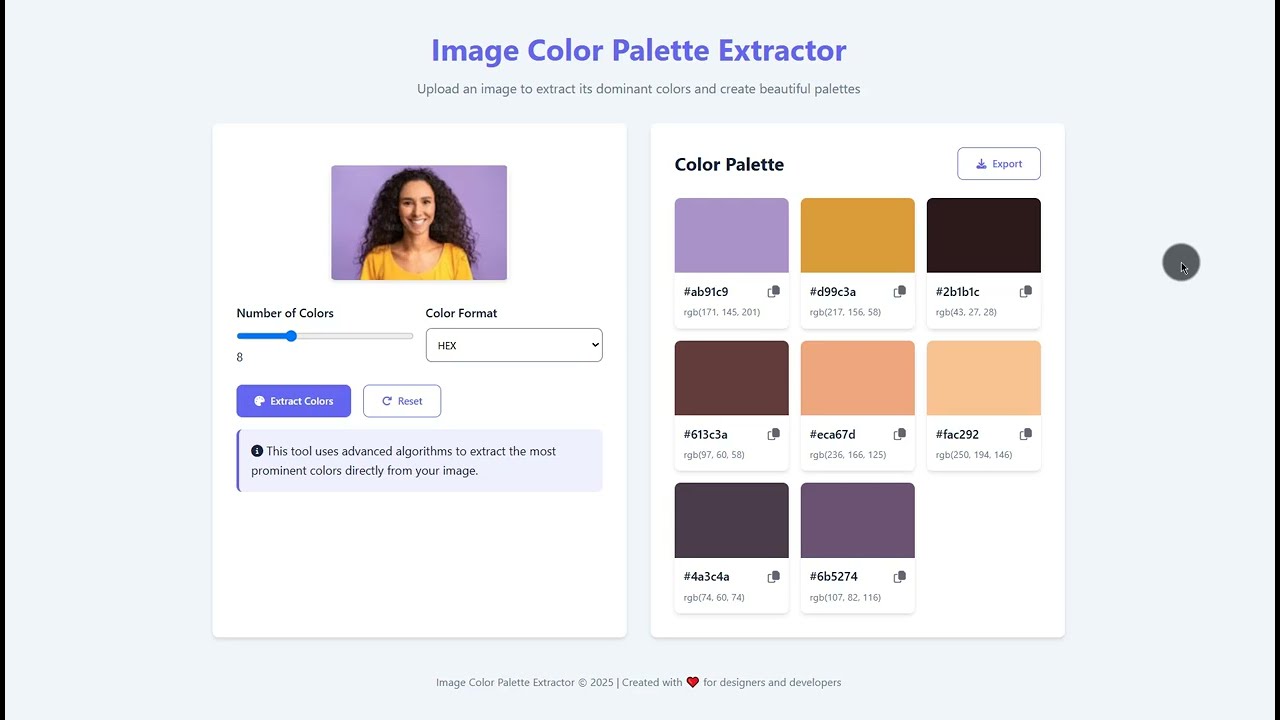Click the footer copyright text
The width and height of the screenshot is (1280, 720).
tap(638, 683)
